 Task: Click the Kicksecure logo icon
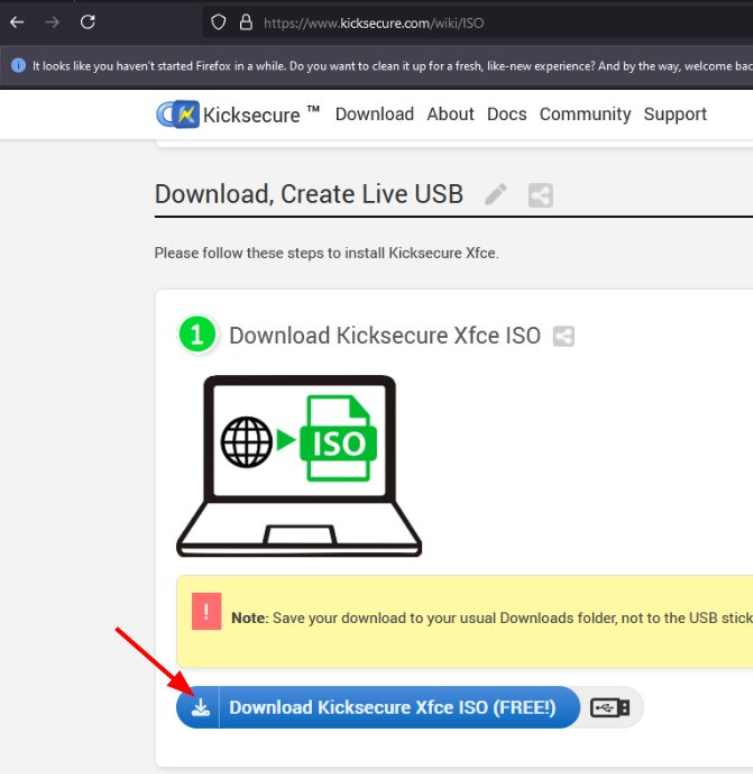click(x=178, y=115)
